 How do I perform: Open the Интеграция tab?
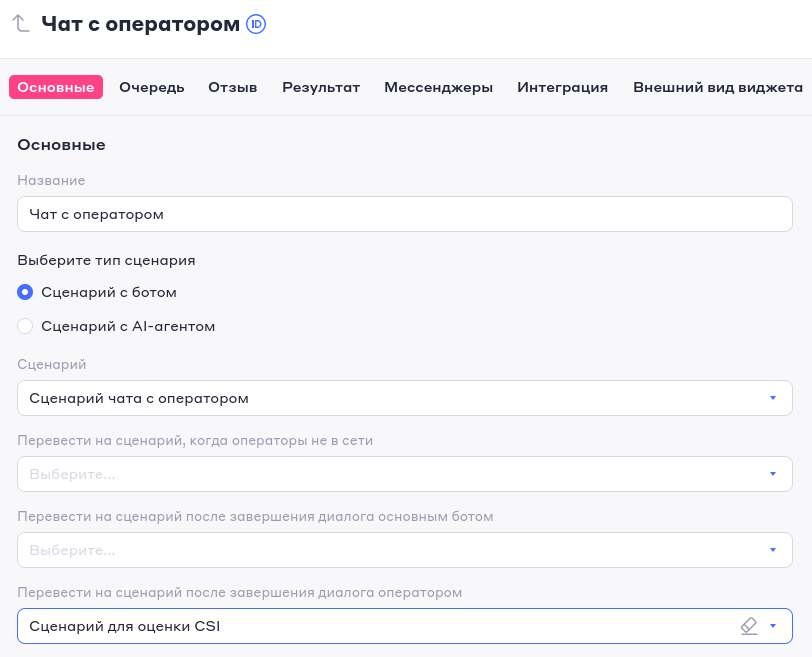562,87
